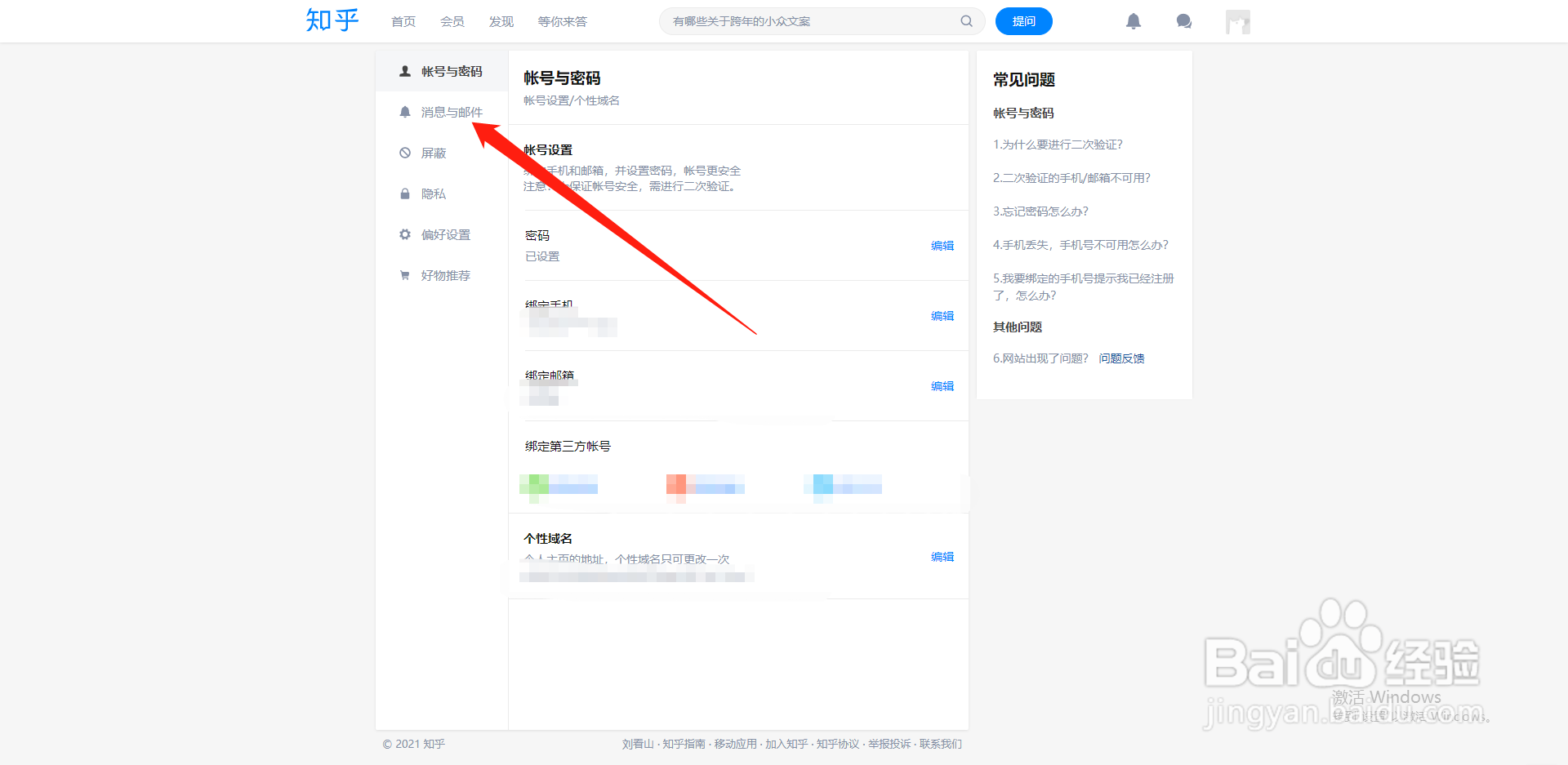Switch to the 首页 tab
Screen dimensions: 1568x765
click(x=403, y=21)
